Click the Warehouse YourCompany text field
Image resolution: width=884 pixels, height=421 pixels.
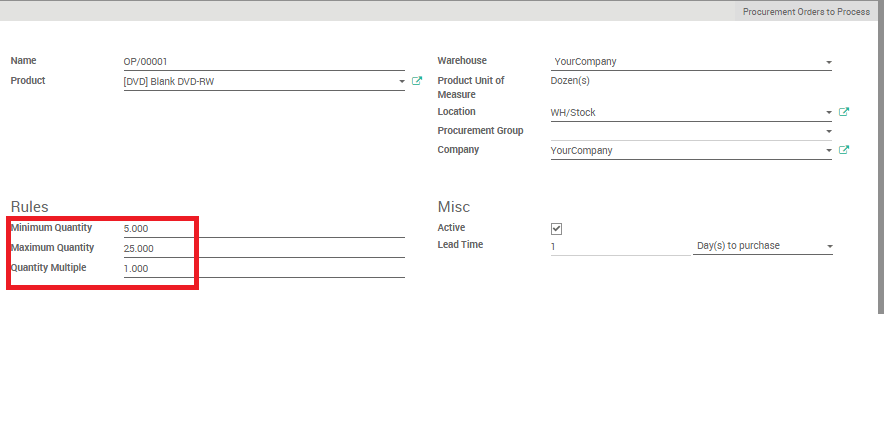click(686, 62)
